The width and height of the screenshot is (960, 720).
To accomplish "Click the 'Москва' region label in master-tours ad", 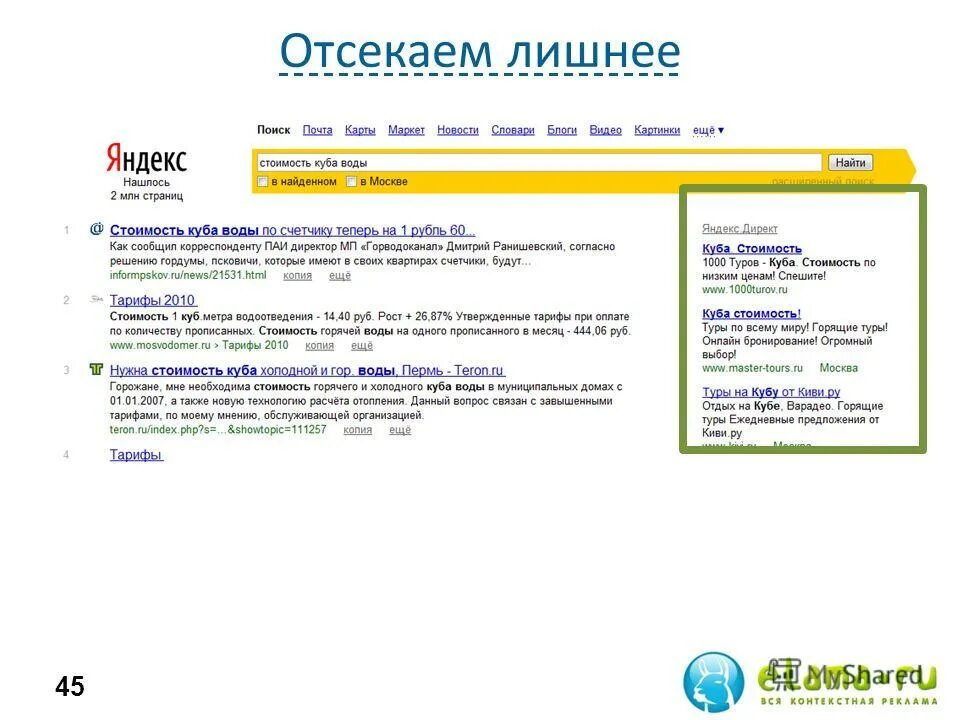I will [x=838, y=368].
